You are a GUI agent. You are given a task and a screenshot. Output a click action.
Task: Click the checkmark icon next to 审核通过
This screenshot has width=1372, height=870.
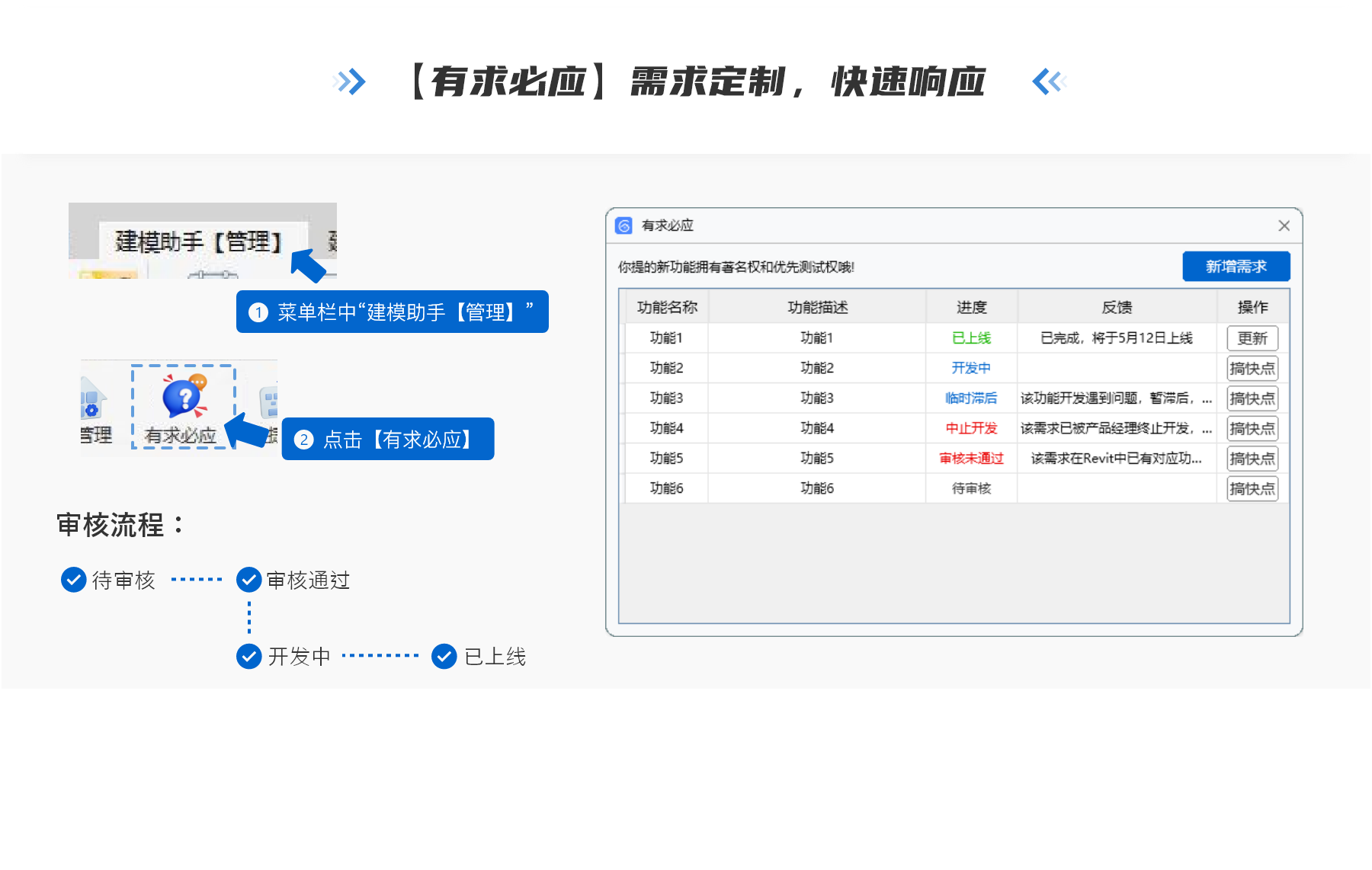coord(249,580)
